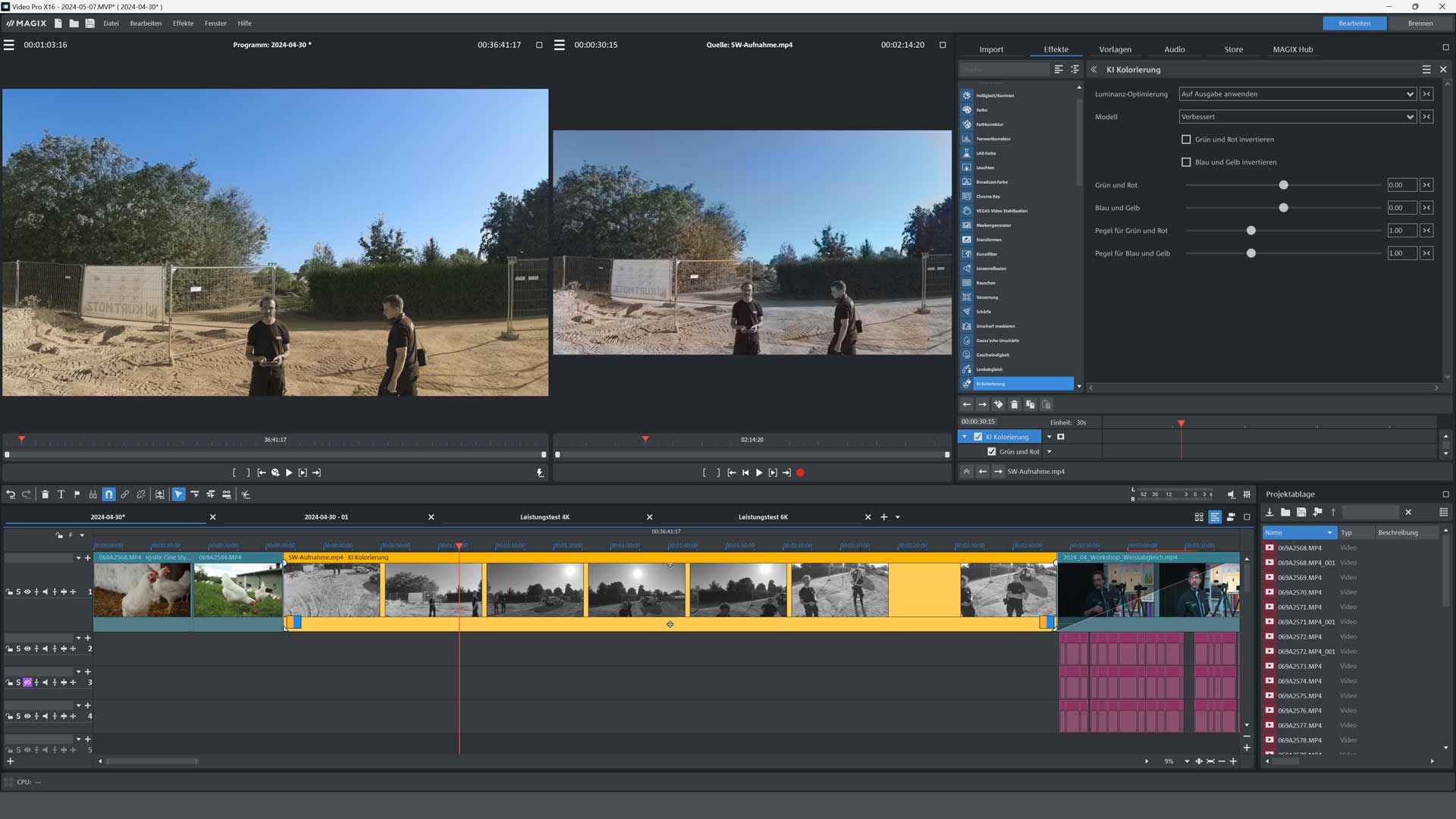The image size is (1456, 819).
Task: Click the trash delete icon in timeline toolbar
Action: click(x=45, y=494)
